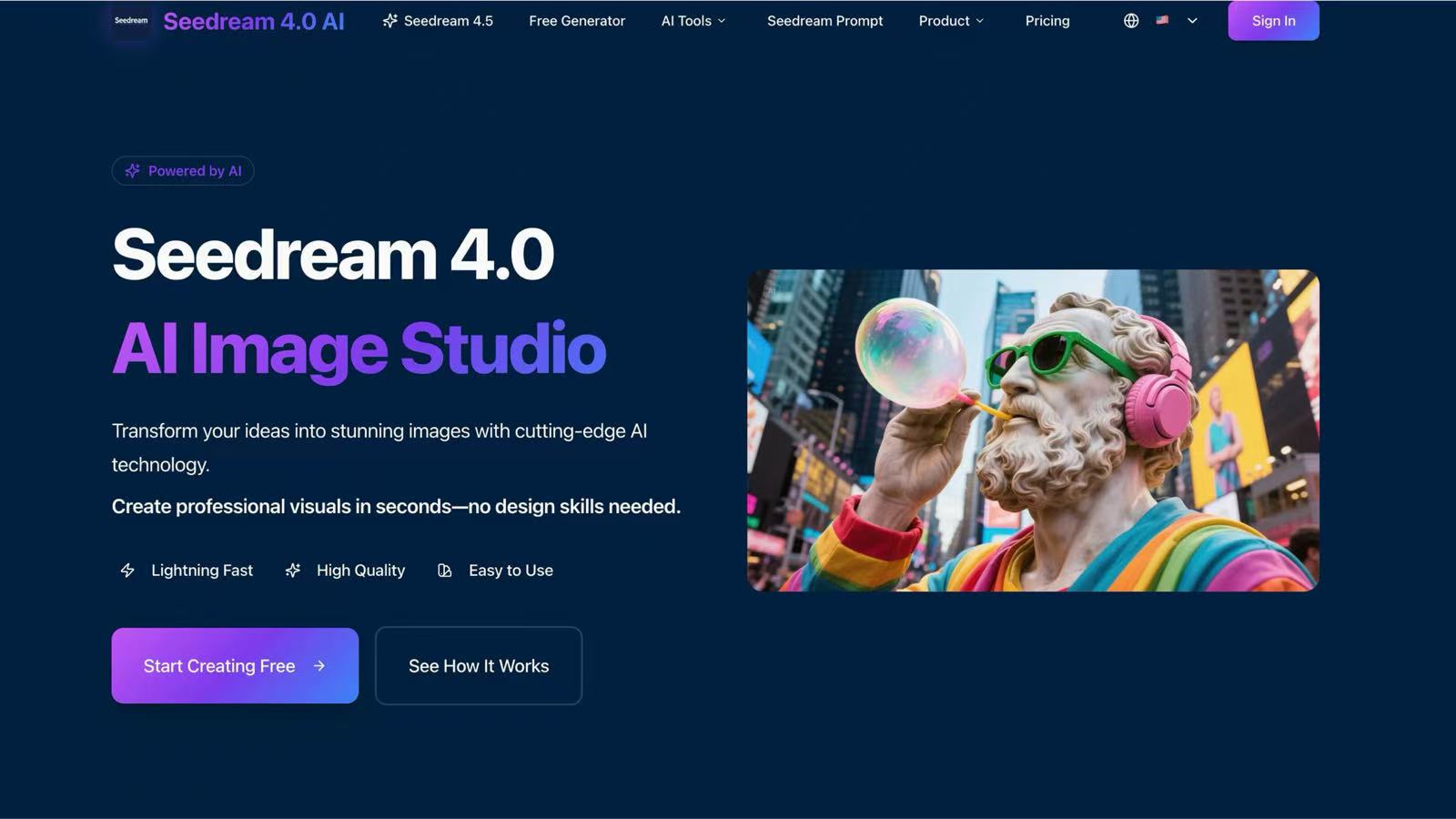The image size is (1456, 819).
Task: Open the Free Generator page
Action: coord(577,20)
